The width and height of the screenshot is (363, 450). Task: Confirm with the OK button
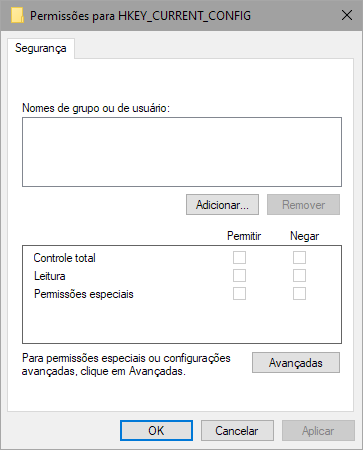156,431
